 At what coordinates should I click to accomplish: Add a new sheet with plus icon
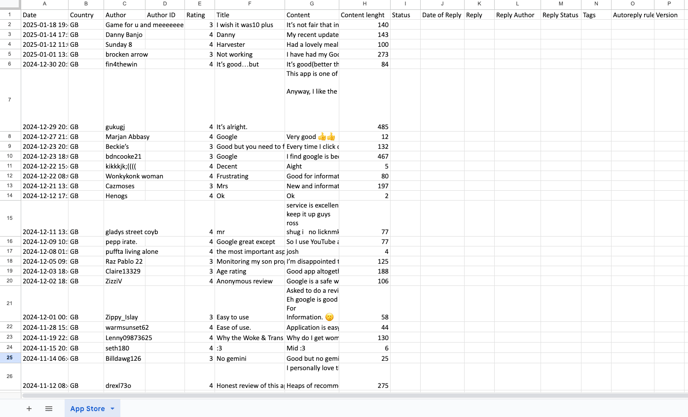point(29,409)
